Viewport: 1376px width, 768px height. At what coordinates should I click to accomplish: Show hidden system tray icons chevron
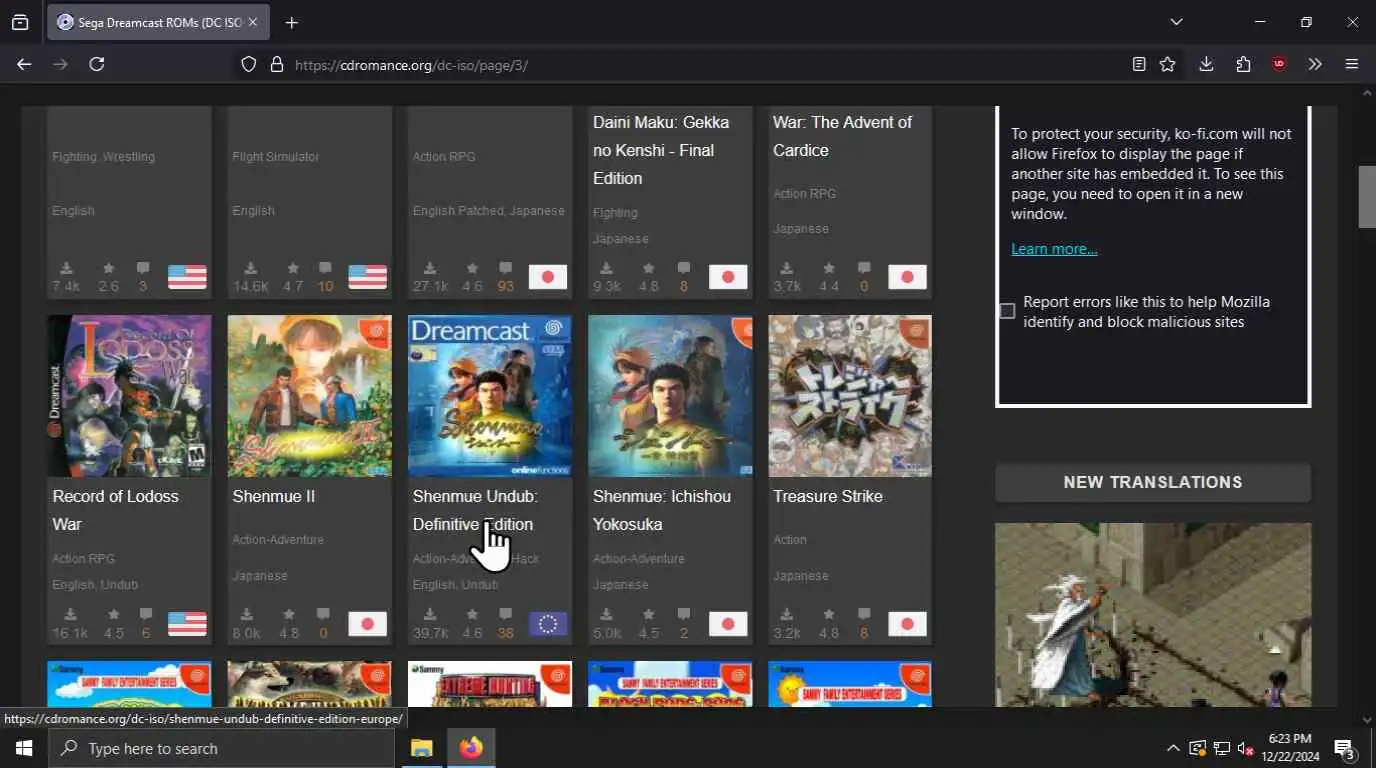click(1173, 748)
